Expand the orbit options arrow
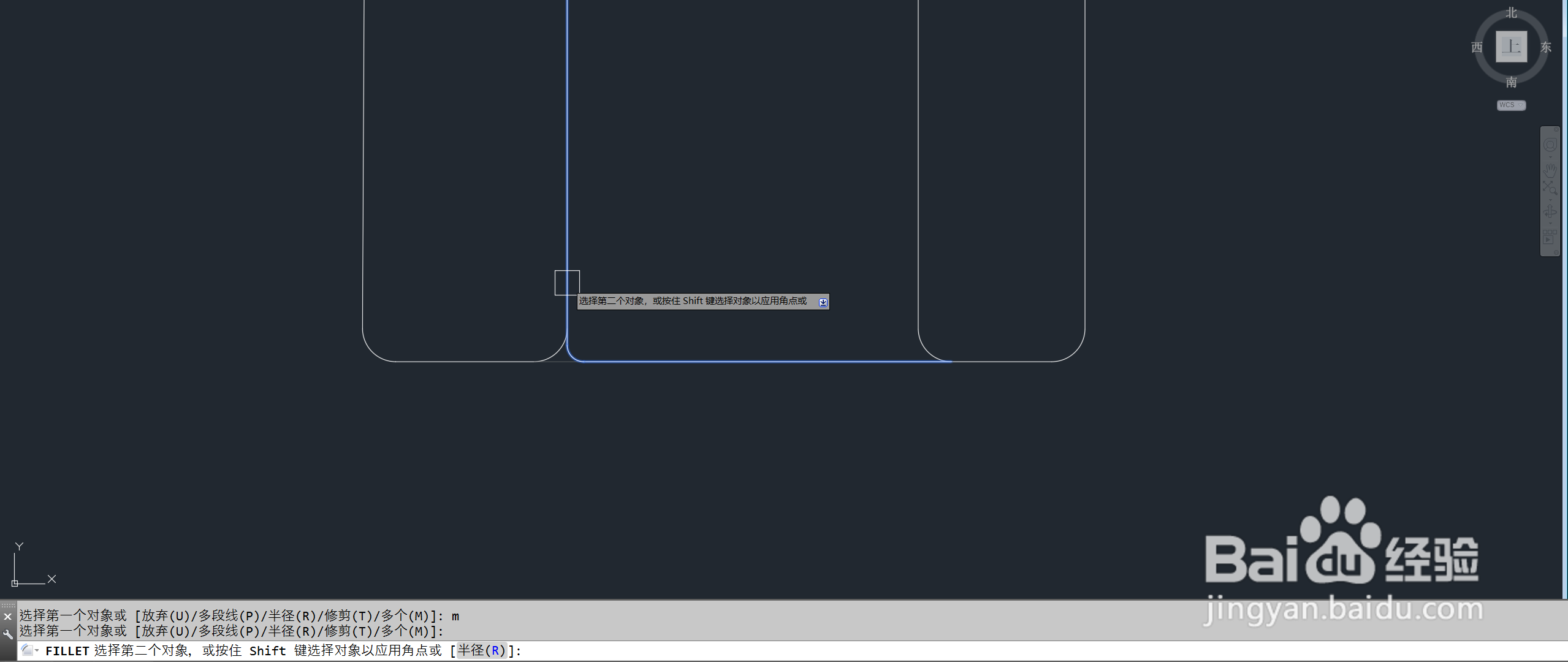The height and width of the screenshot is (662, 1568). click(x=1550, y=223)
